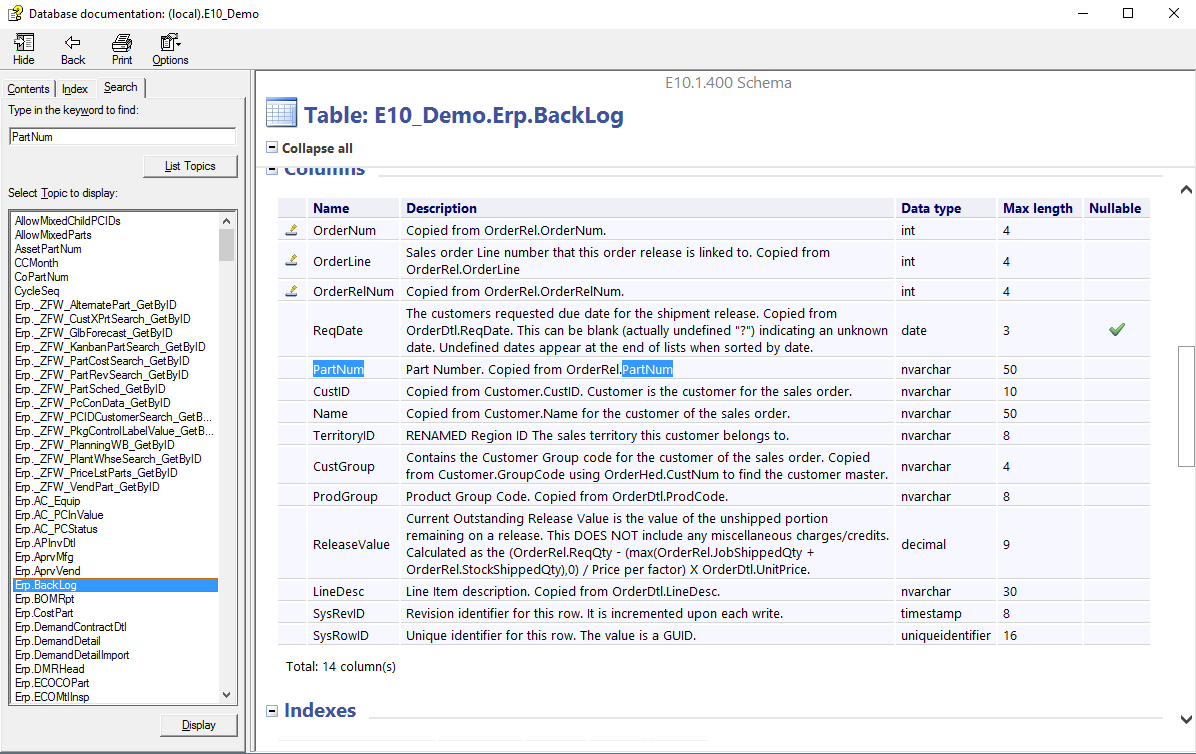The height and width of the screenshot is (754, 1196).
Task: Select Erp._ZFW_PartSched_GetByID topic
Action: tap(90, 389)
